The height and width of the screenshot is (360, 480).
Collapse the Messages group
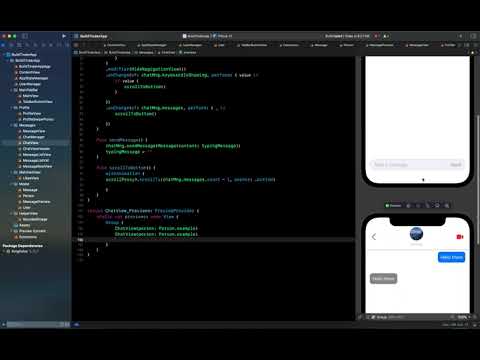[x=12, y=125]
